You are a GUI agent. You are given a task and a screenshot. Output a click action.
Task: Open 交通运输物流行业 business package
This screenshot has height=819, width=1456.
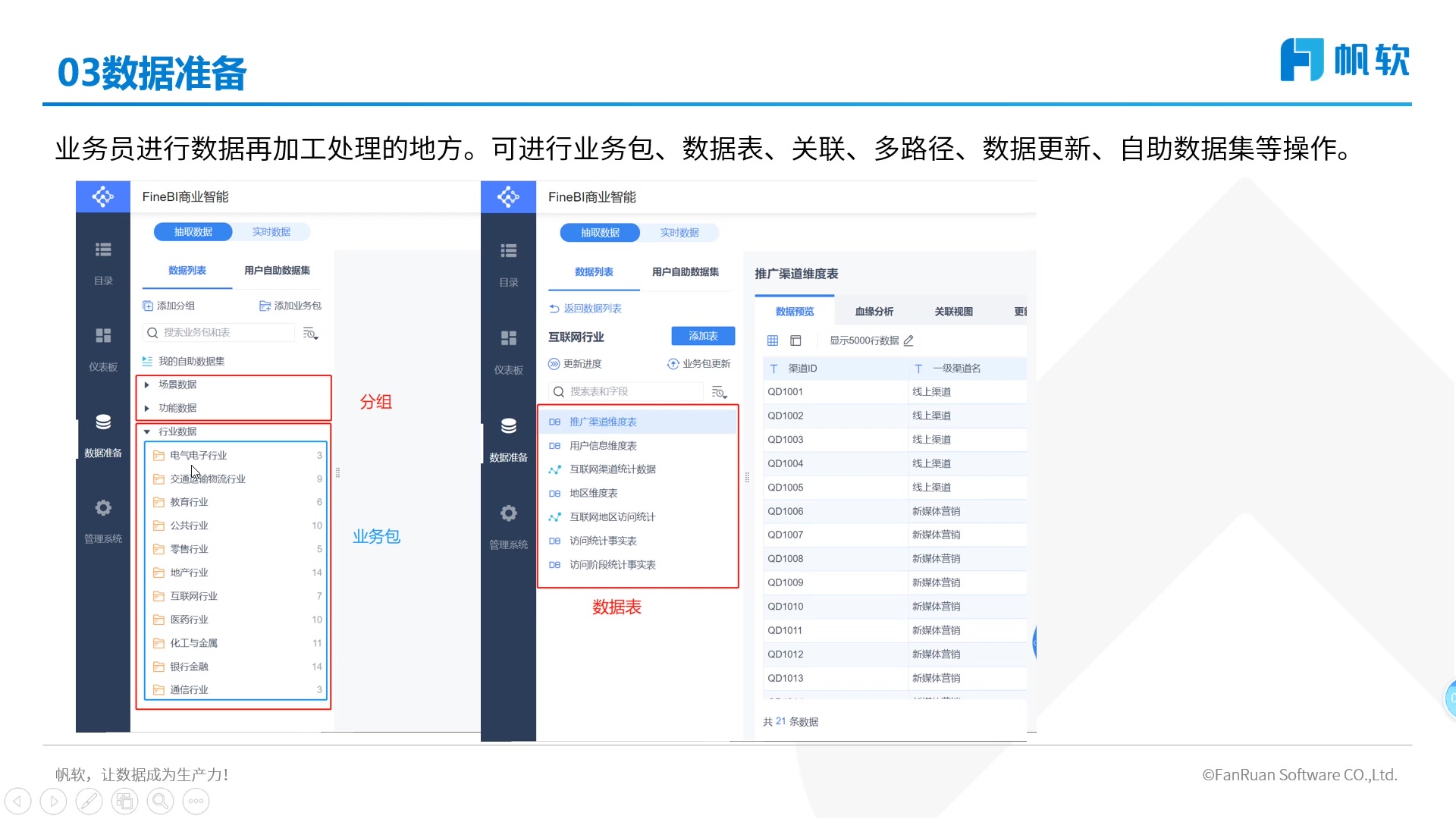237,479
